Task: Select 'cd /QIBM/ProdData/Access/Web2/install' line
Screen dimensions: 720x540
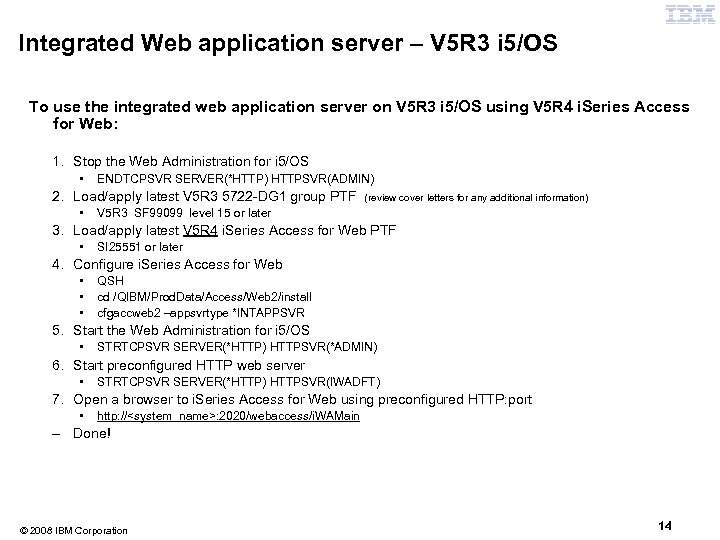Action: (x=204, y=297)
